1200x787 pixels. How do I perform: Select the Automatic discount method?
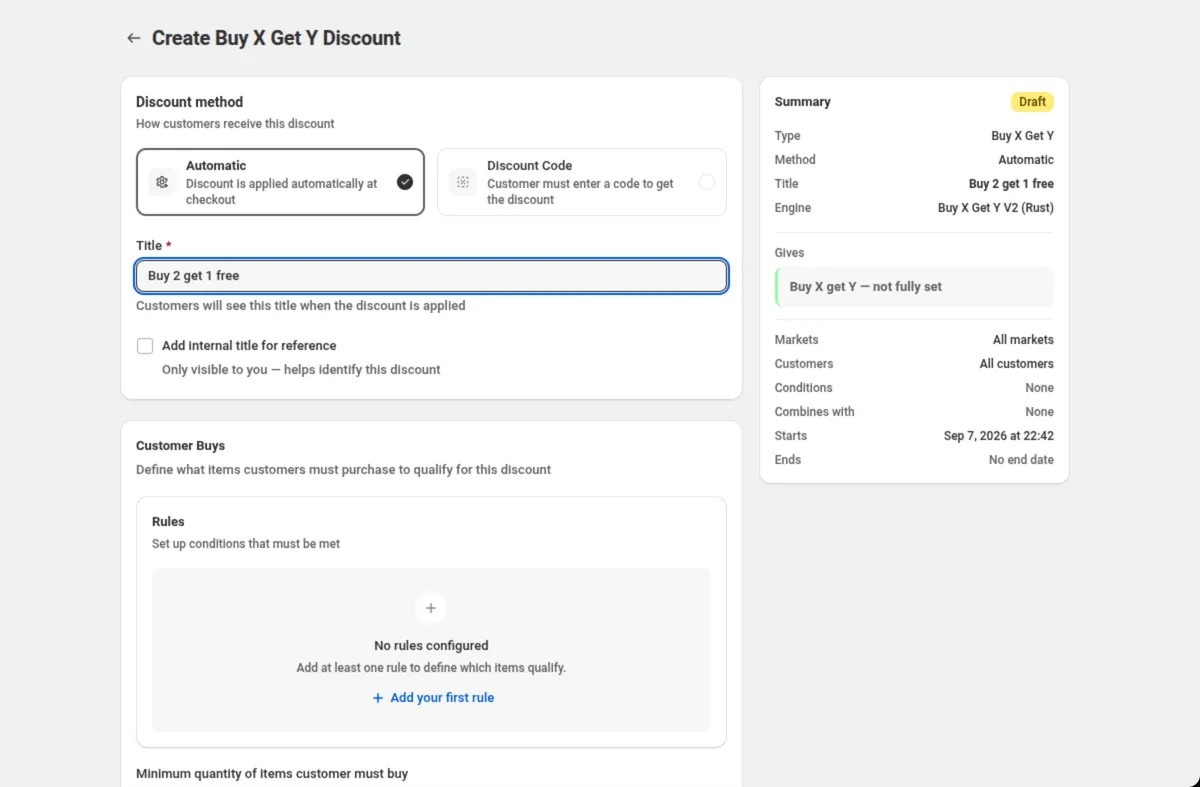pos(280,182)
